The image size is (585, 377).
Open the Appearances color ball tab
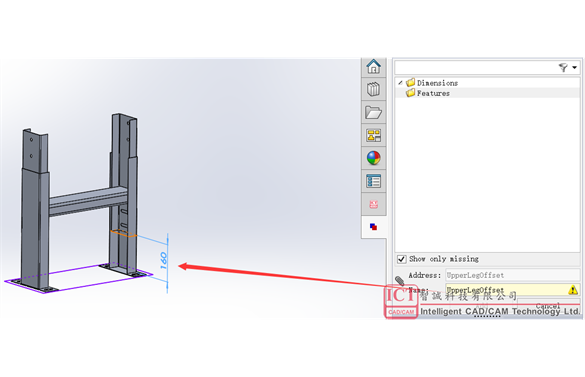point(373,158)
